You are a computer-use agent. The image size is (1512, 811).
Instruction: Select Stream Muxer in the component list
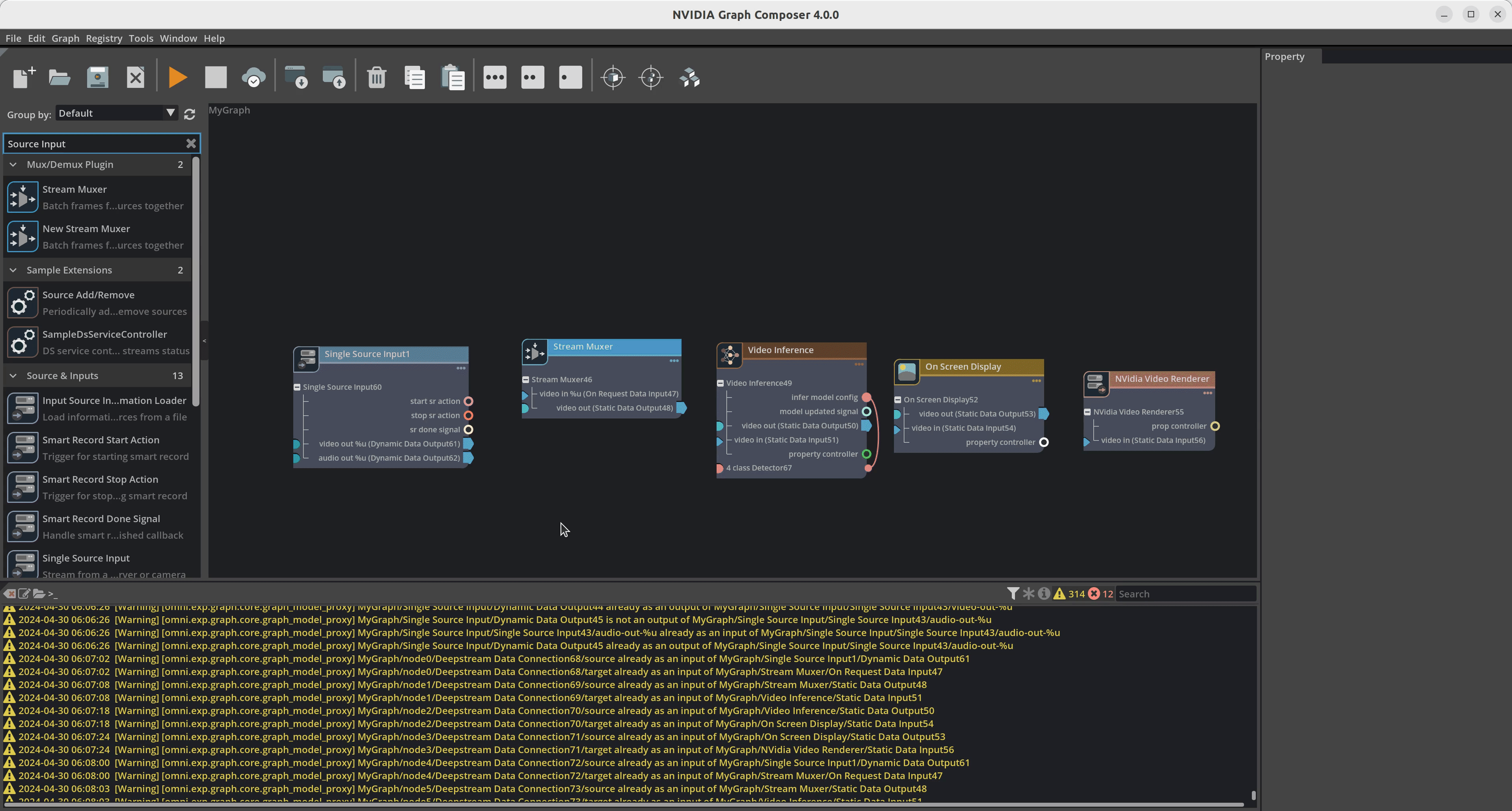(97, 197)
